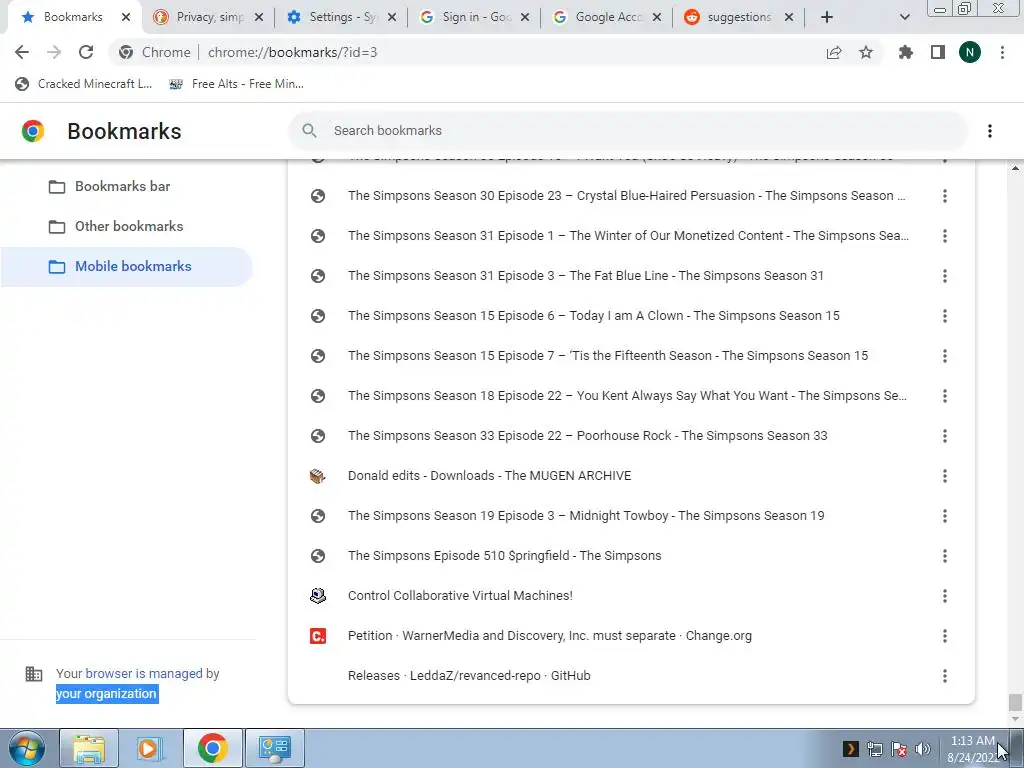Go back with the browser back arrow

(22, 52)
